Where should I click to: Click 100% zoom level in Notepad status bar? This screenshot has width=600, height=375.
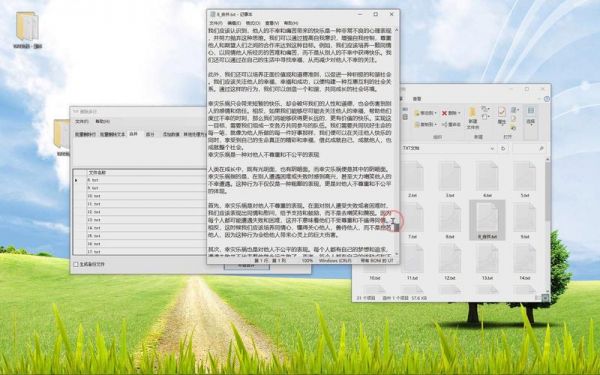(307, 261)
